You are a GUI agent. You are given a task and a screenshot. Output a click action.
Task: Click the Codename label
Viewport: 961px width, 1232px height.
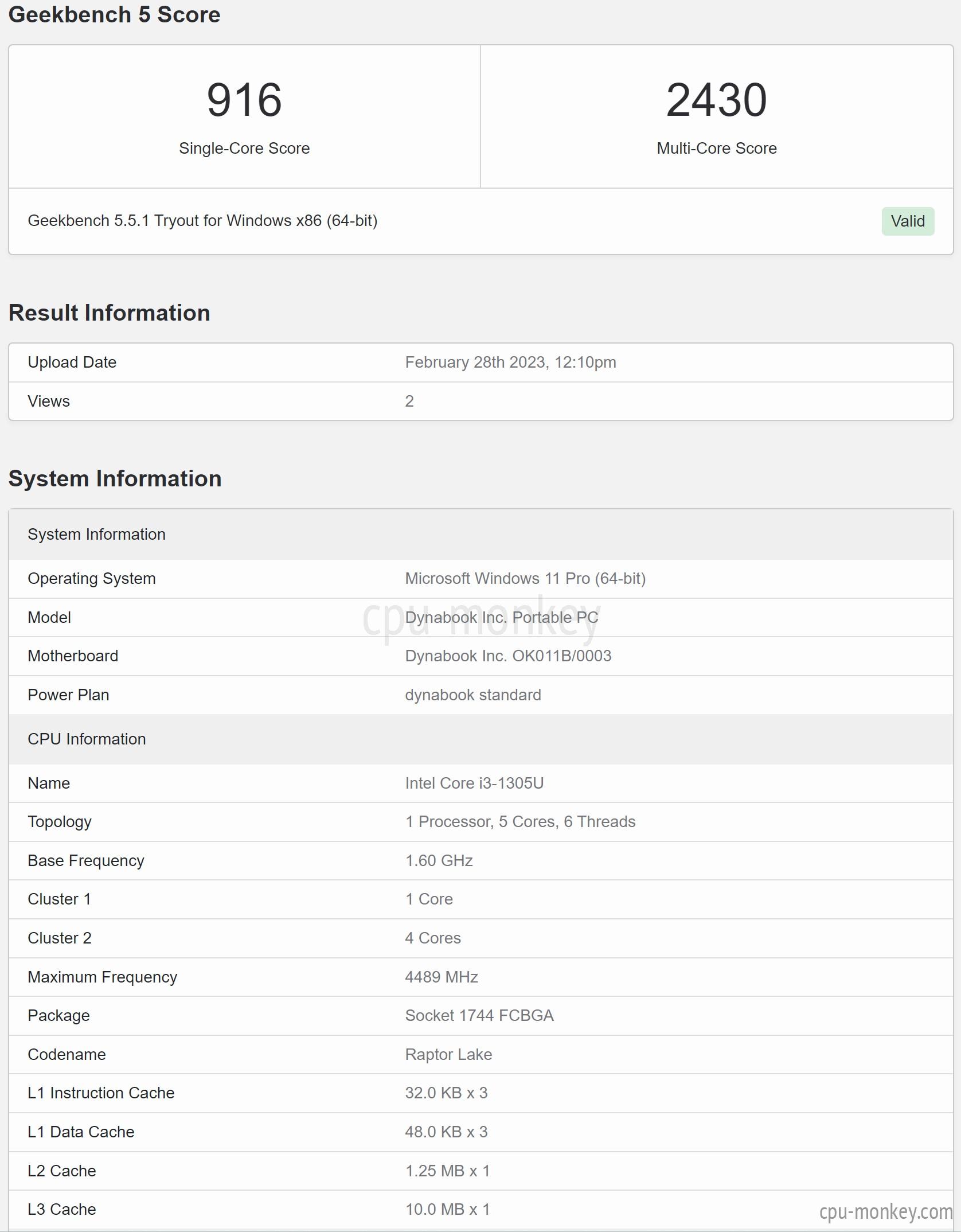67,1055
